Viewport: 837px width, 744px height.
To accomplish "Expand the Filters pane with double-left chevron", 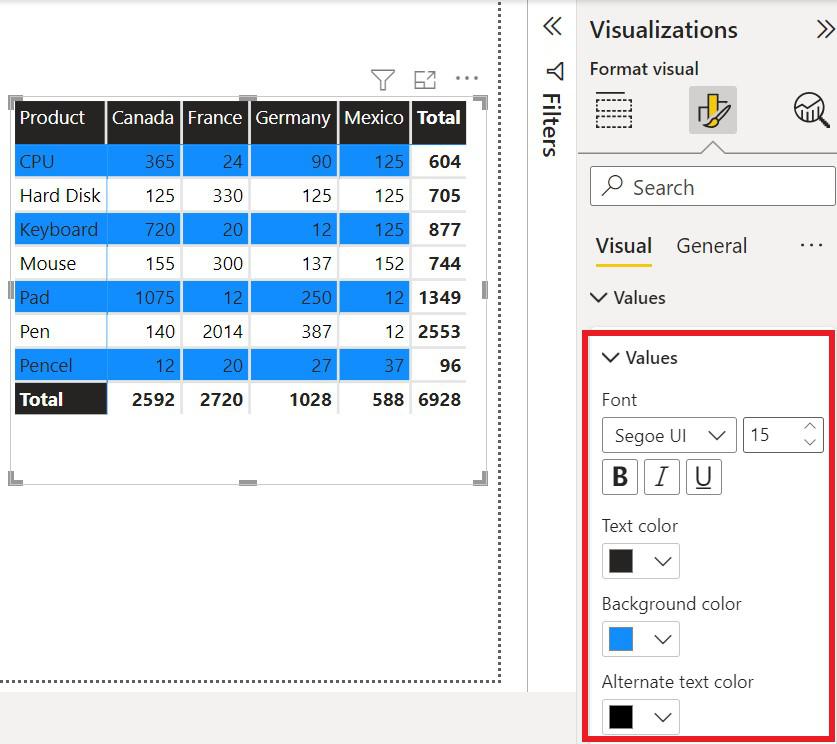I will pos(552,26).
